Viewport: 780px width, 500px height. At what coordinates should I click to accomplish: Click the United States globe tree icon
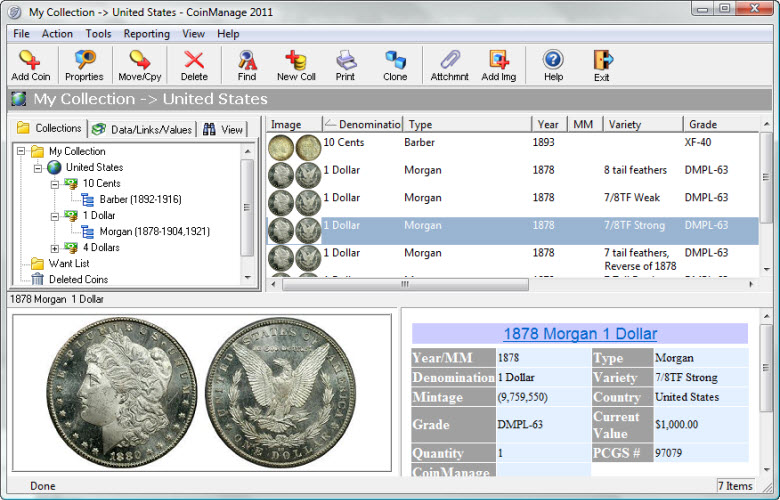pyautogui.click(x=54, y=167)
